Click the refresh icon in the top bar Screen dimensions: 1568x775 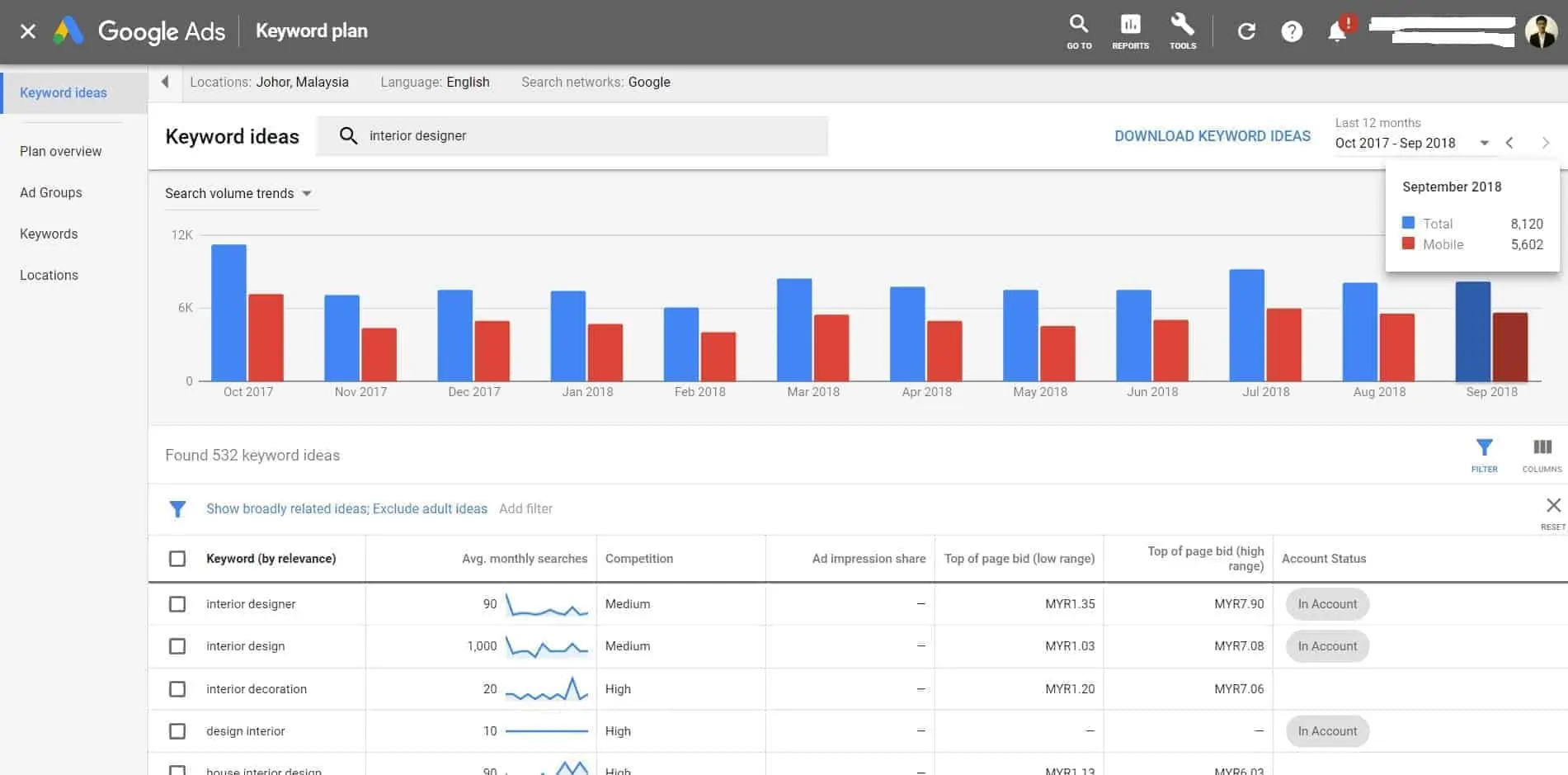(1246, 31)
